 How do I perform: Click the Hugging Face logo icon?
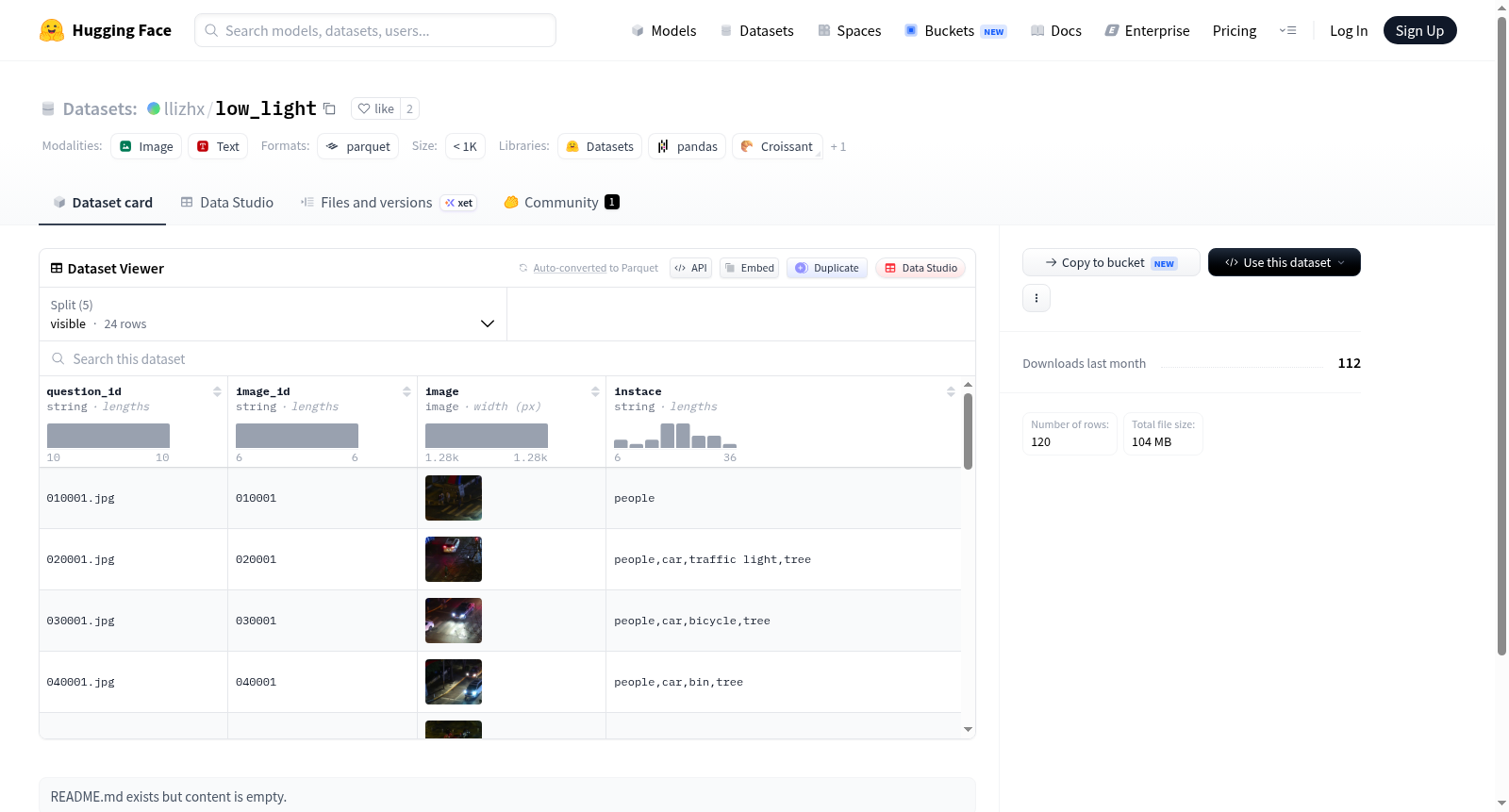click(52, 30)
